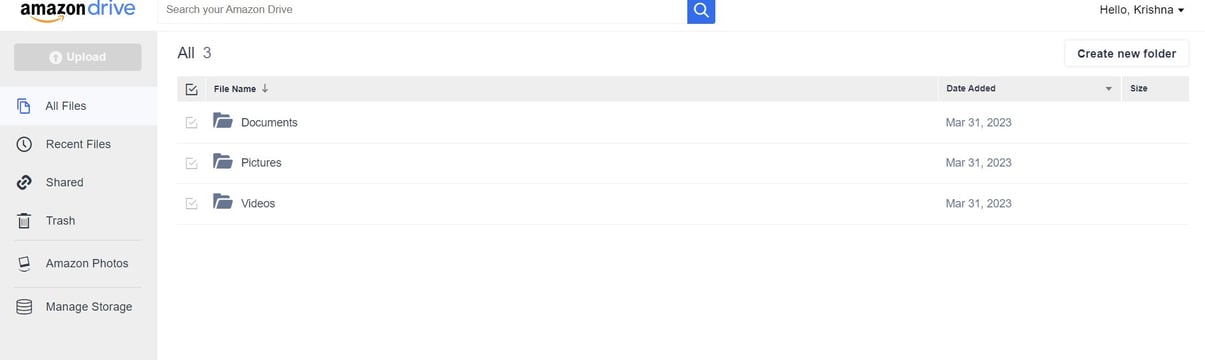Click the Shared link icon
The width and height of the screenshot is (1205, 360).
tap(24, 182)
